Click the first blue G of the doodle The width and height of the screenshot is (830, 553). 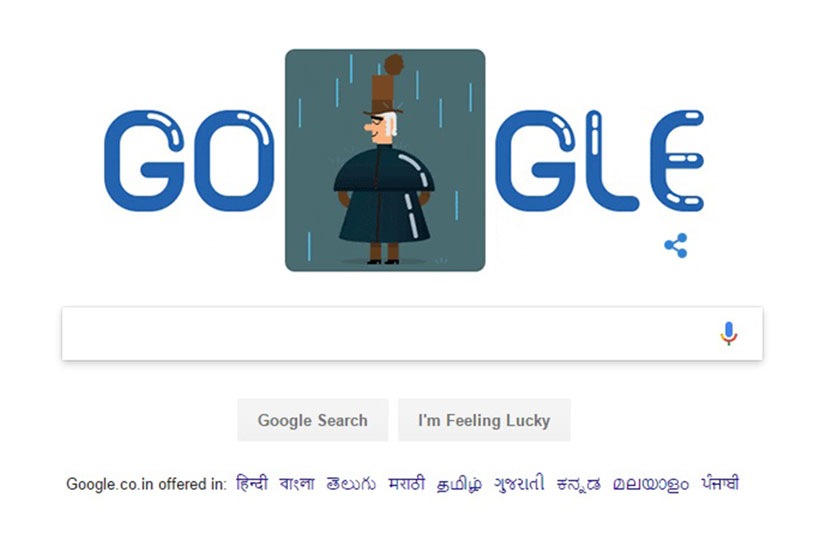(x=144, y=161)
